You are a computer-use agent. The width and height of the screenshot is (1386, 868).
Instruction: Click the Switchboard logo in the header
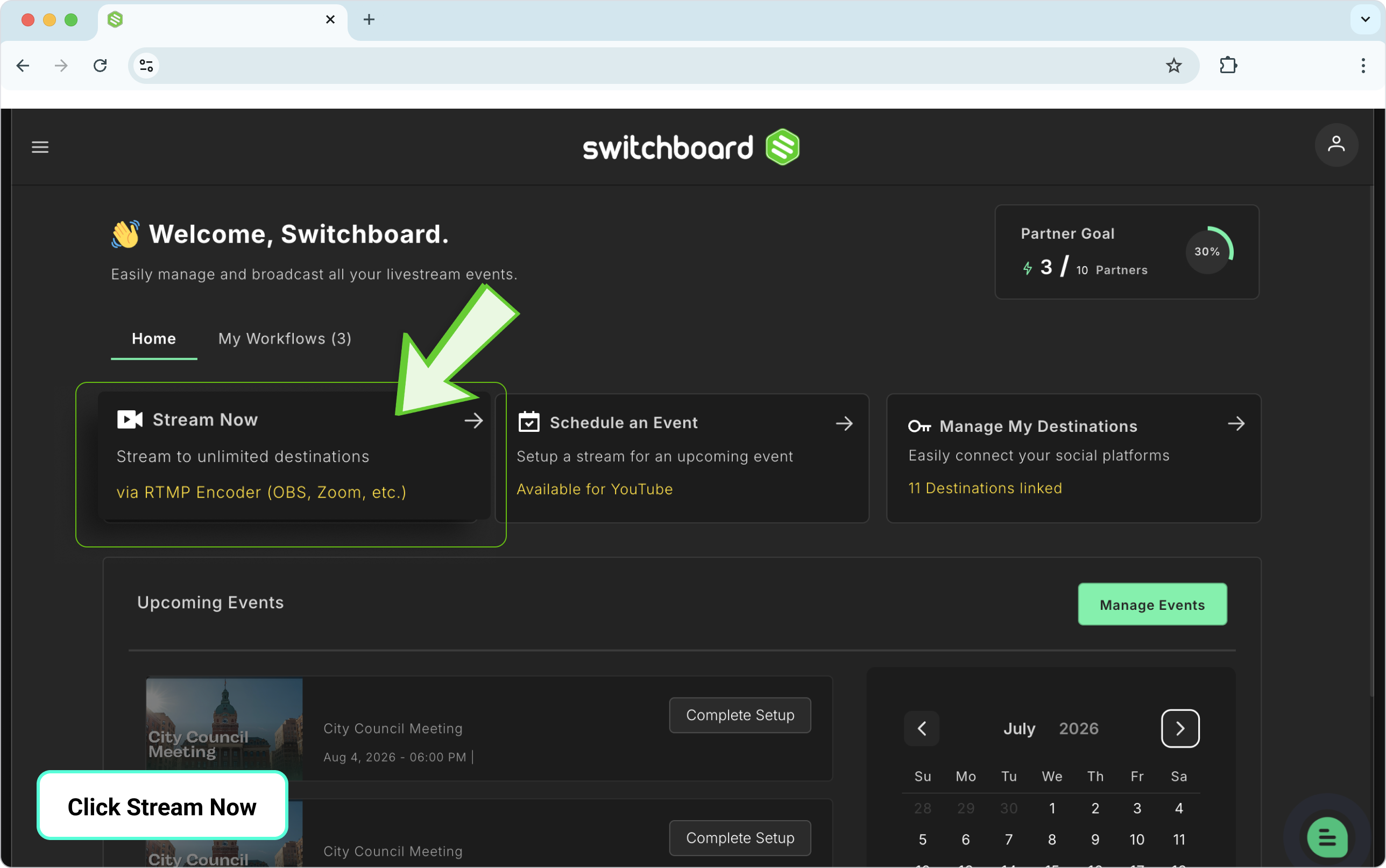[x=691, y=147]
